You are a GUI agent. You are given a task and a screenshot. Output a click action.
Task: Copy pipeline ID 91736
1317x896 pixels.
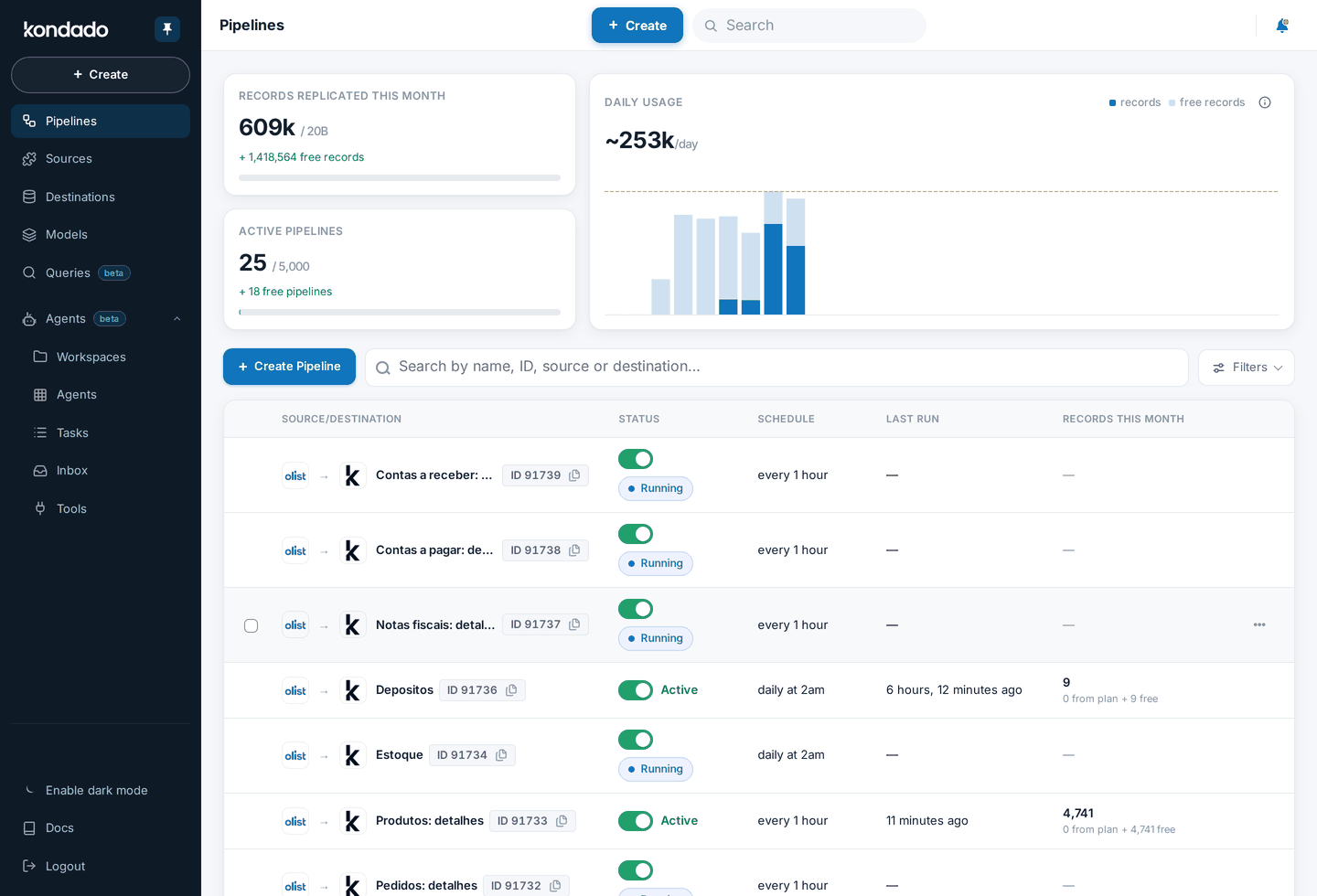[x=511, y=690]
